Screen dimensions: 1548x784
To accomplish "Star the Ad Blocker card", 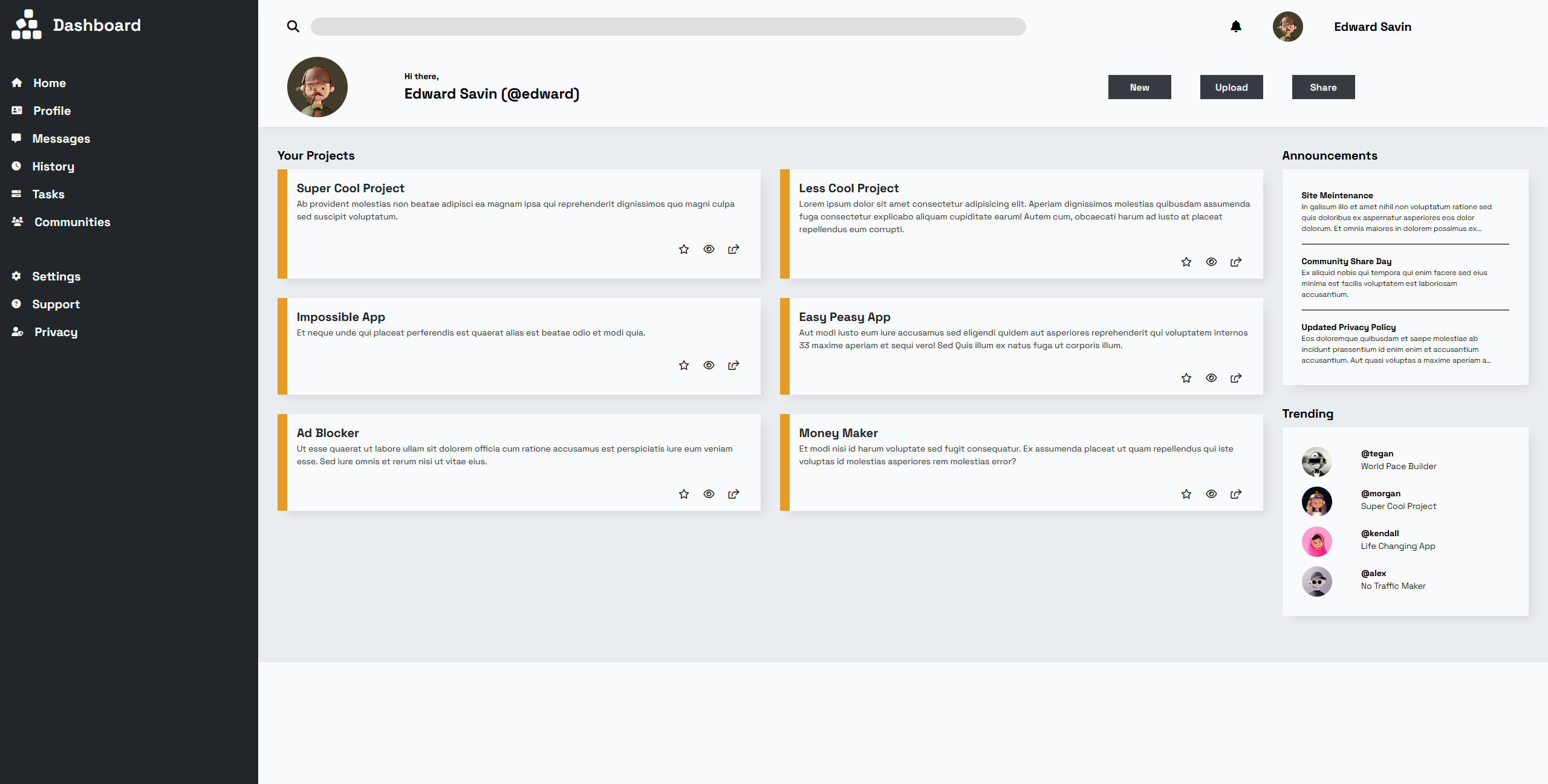I will [684, 494].
